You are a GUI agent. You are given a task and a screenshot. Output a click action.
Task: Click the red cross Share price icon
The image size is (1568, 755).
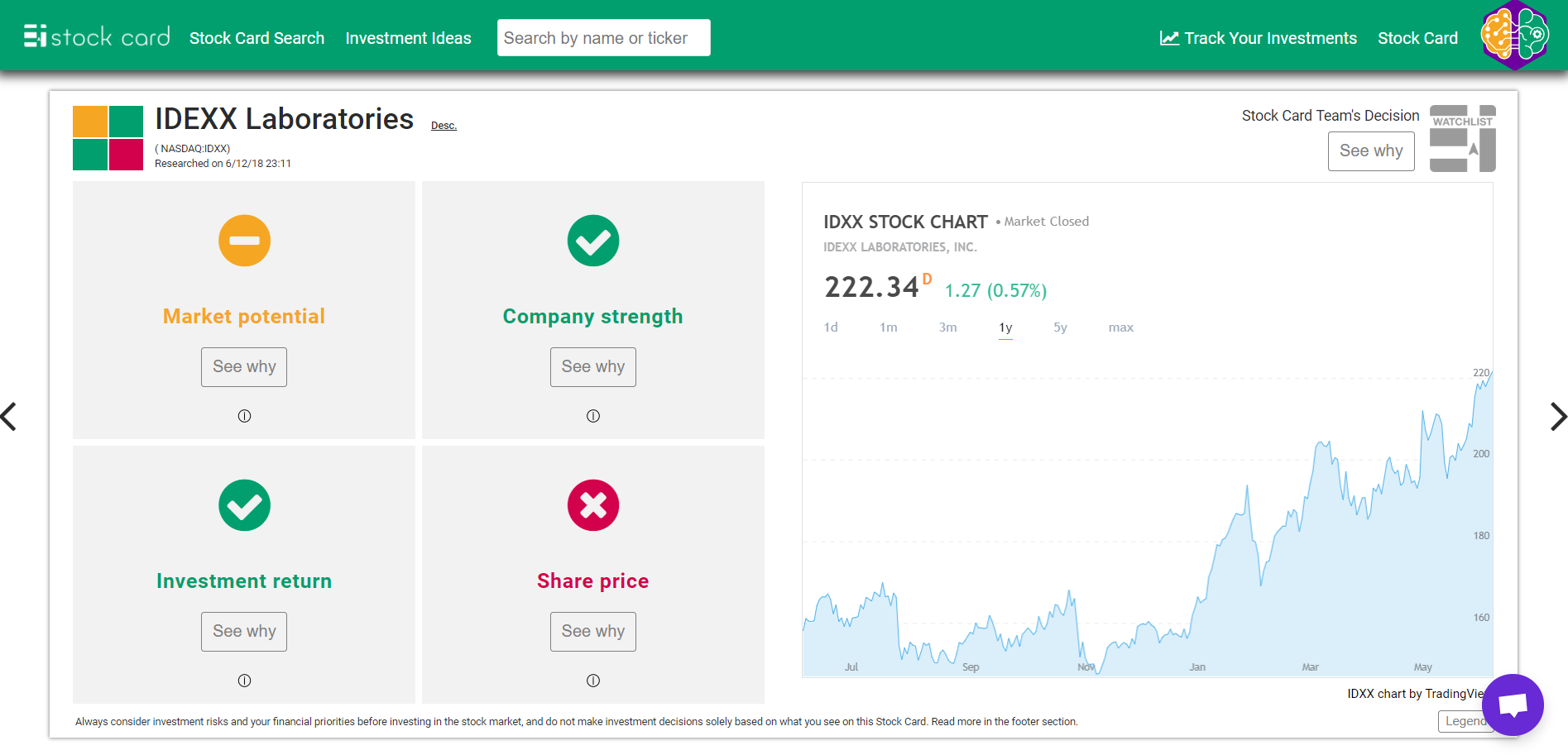pyautogui.click(x=593, y=505)
